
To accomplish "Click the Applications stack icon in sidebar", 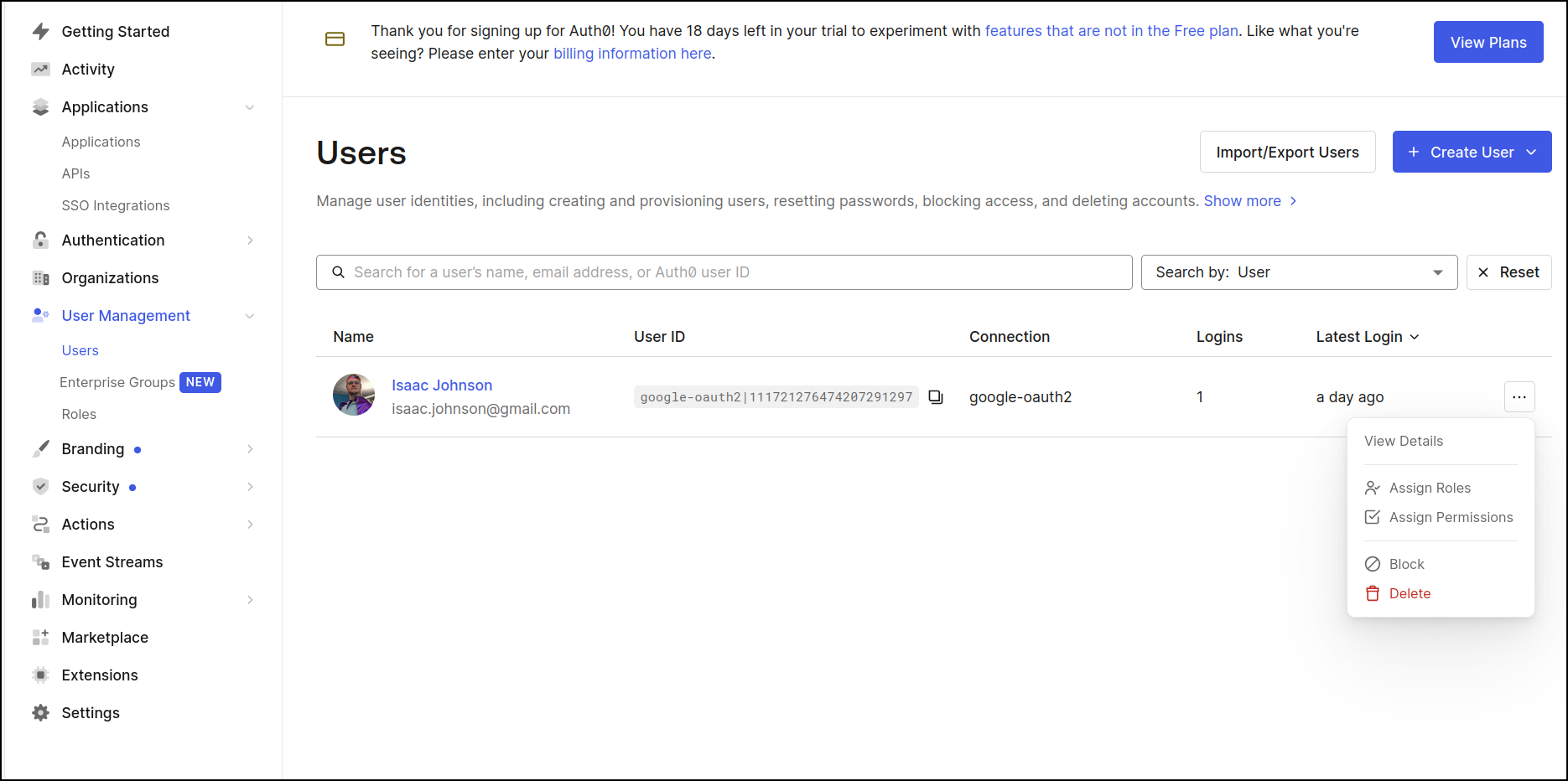I will point(40,107).
